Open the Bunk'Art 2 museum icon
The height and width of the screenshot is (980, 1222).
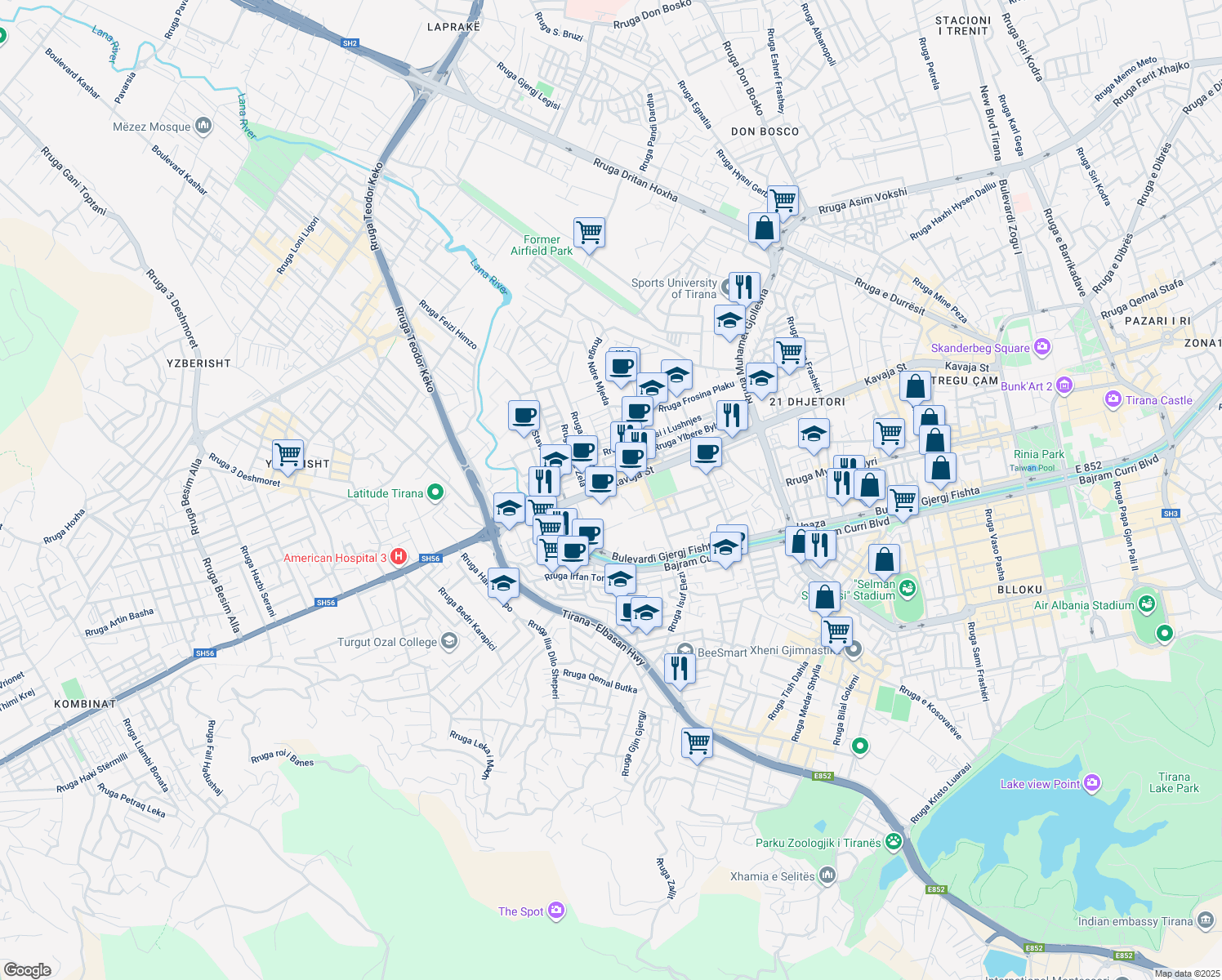tap(1064, 385)
